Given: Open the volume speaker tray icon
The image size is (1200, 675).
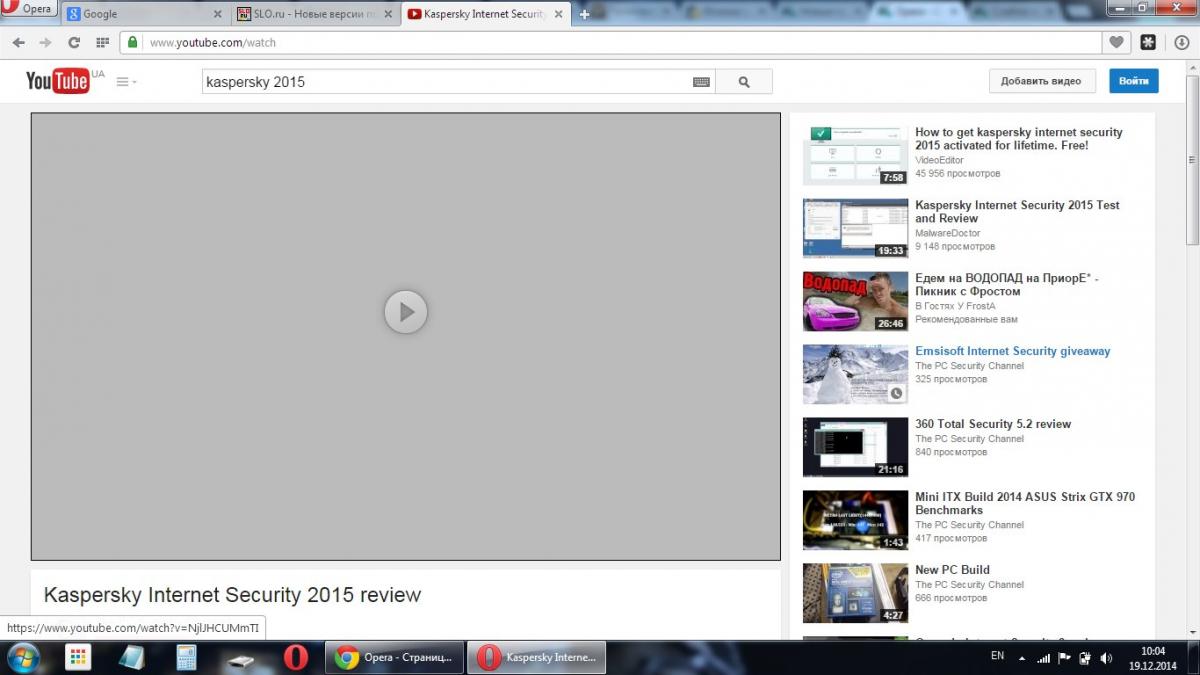Looking at the screenshot, I should point(1106,658).
